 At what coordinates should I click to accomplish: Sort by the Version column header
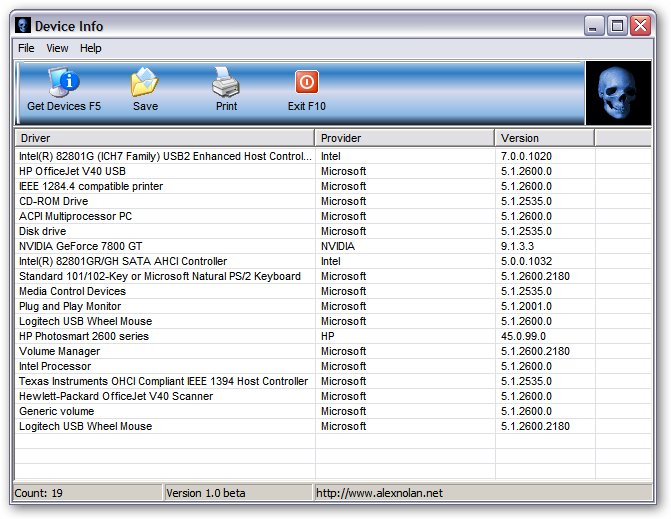[545, 138]
